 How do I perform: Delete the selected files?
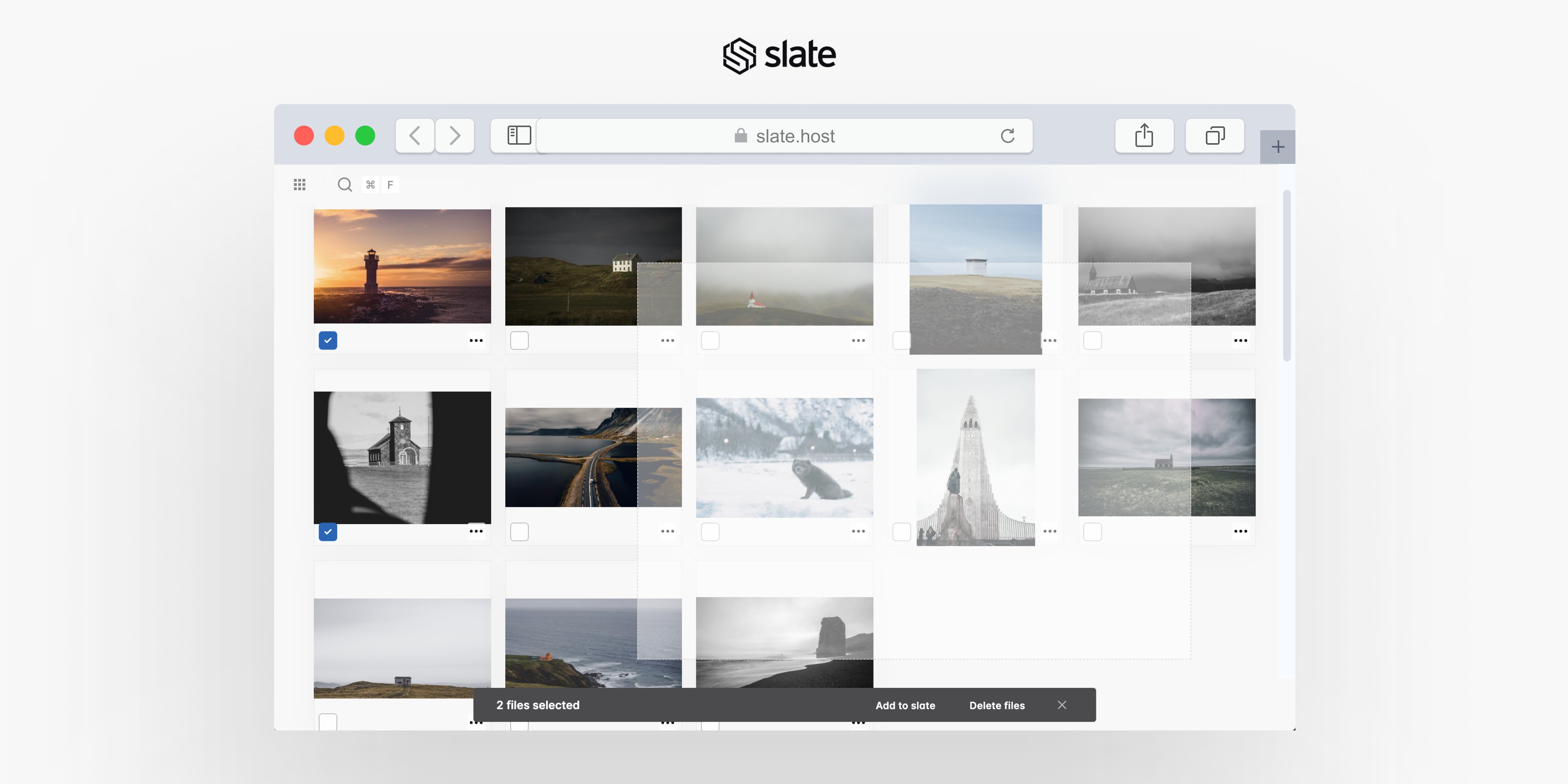coord(996,705)
